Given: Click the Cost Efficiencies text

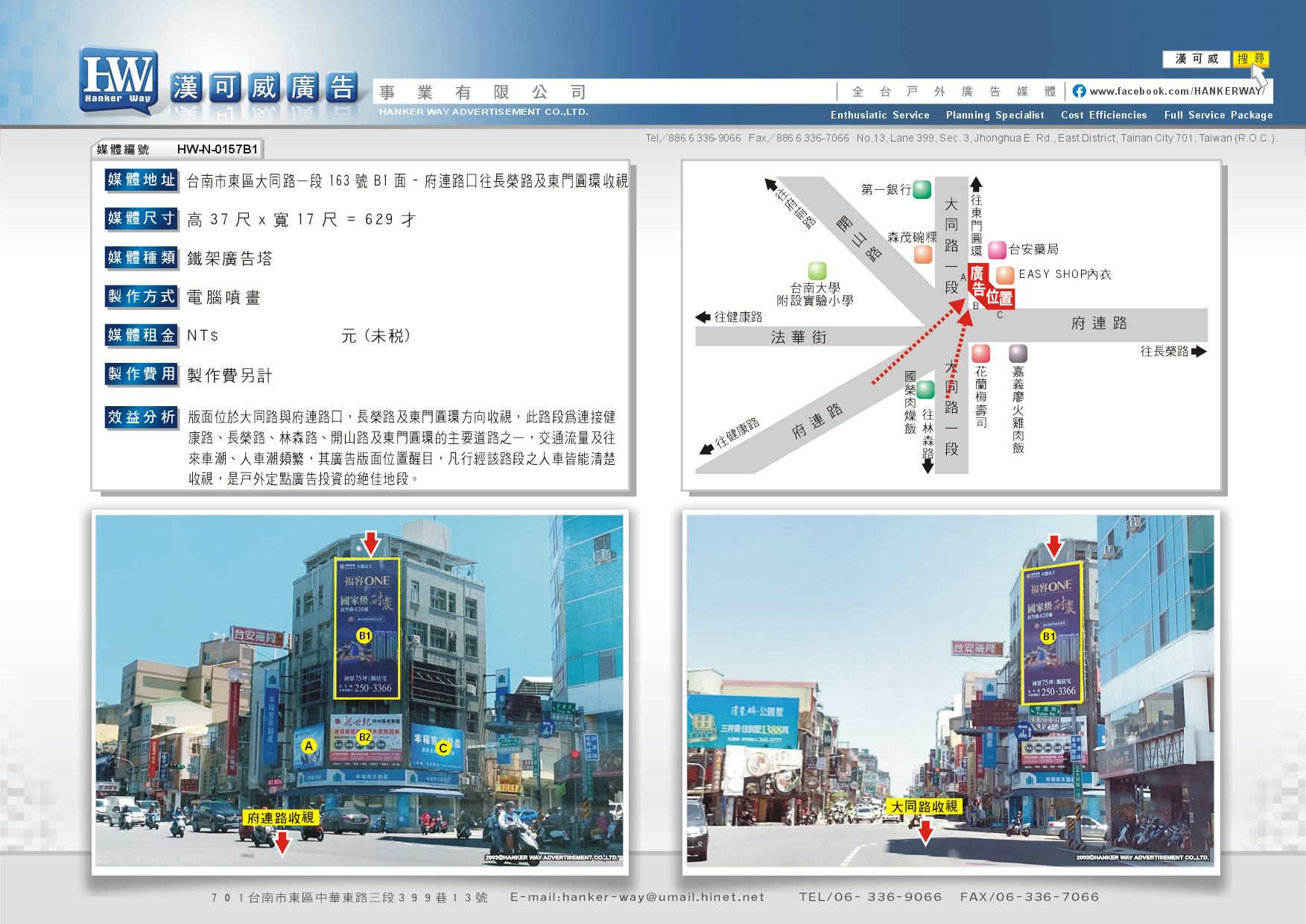Looking at the screenshot, I should click(1103, 115).
